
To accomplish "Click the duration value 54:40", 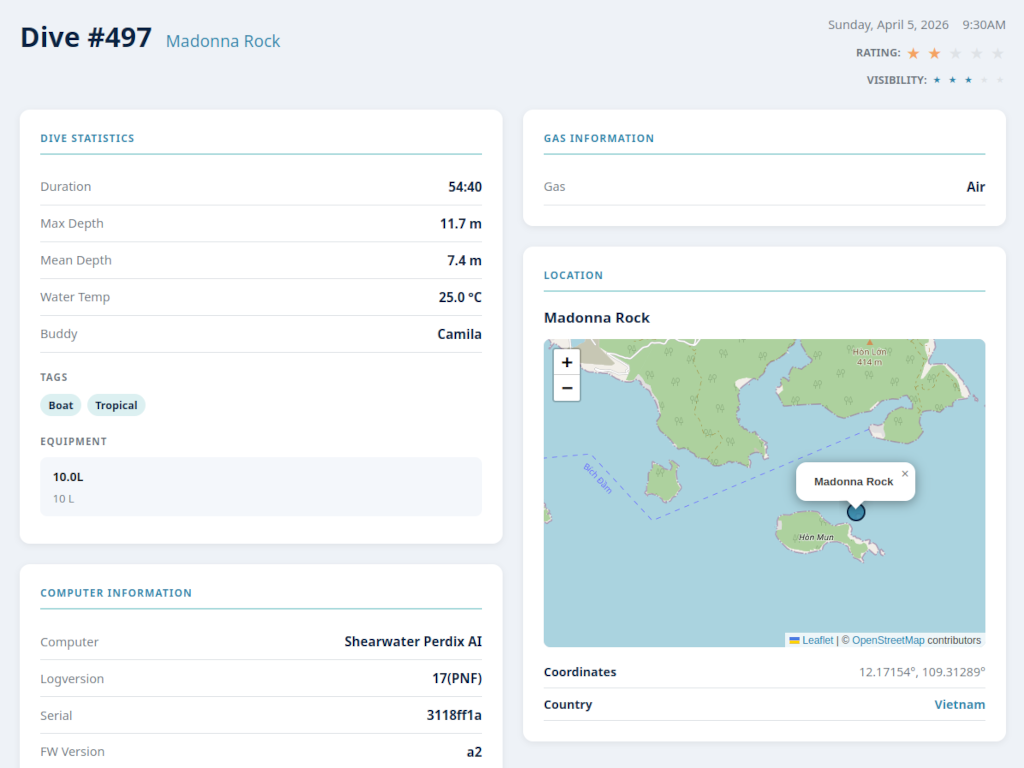I will [465, 187].
